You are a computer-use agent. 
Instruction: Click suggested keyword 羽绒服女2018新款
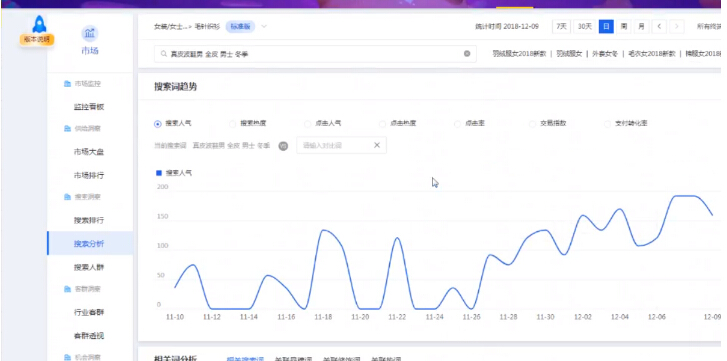[519, 54]
